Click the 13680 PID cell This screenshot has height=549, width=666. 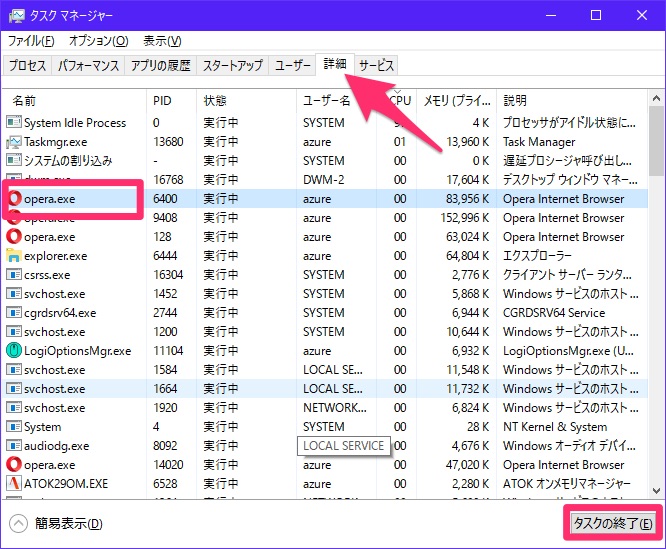(x=168, y=142)
